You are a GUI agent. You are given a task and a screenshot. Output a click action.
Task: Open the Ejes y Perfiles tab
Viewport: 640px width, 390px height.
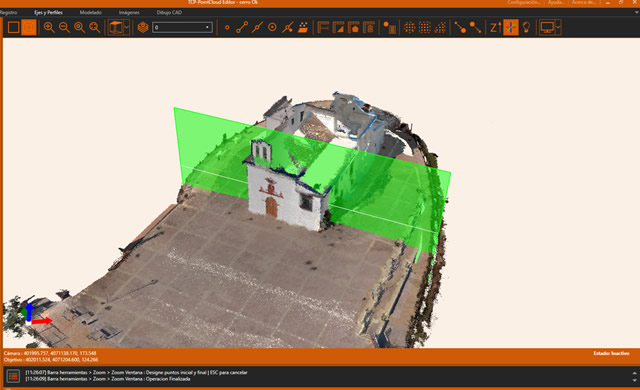tap(48, 12)
